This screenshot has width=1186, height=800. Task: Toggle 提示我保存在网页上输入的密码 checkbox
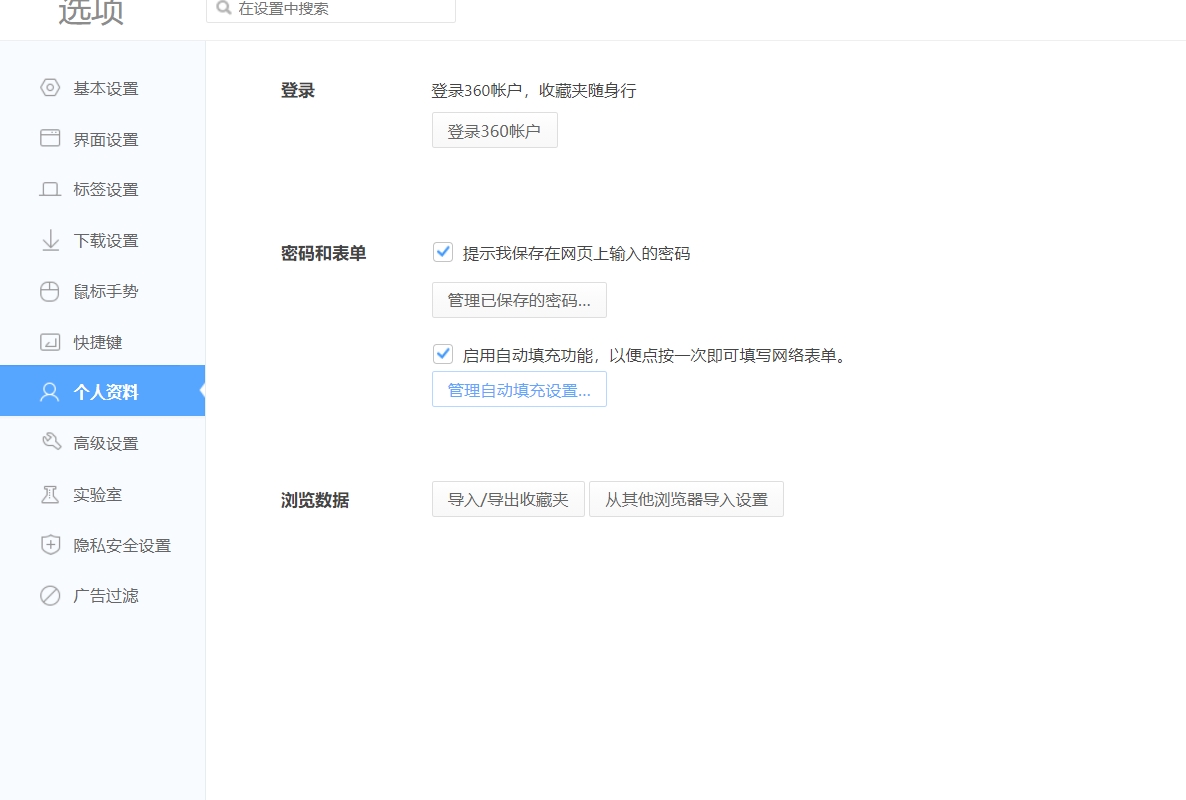point(443,252)
